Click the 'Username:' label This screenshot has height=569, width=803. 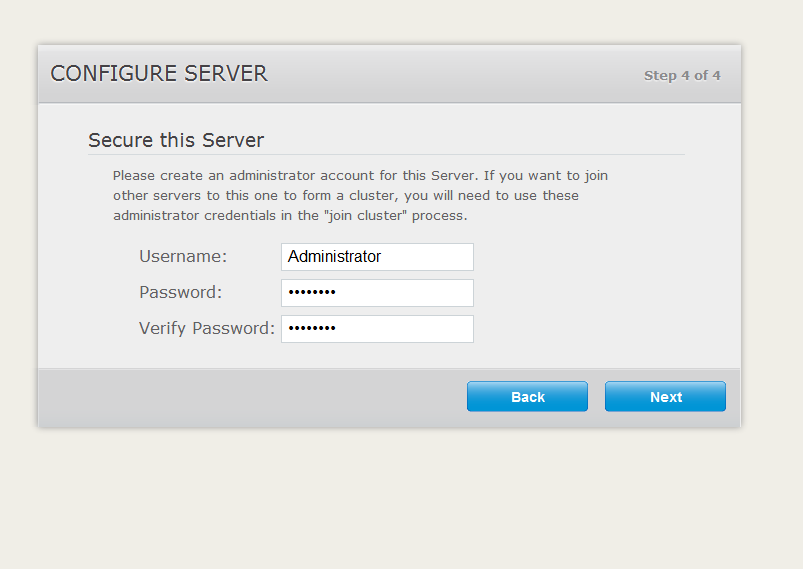click(183, 256)
